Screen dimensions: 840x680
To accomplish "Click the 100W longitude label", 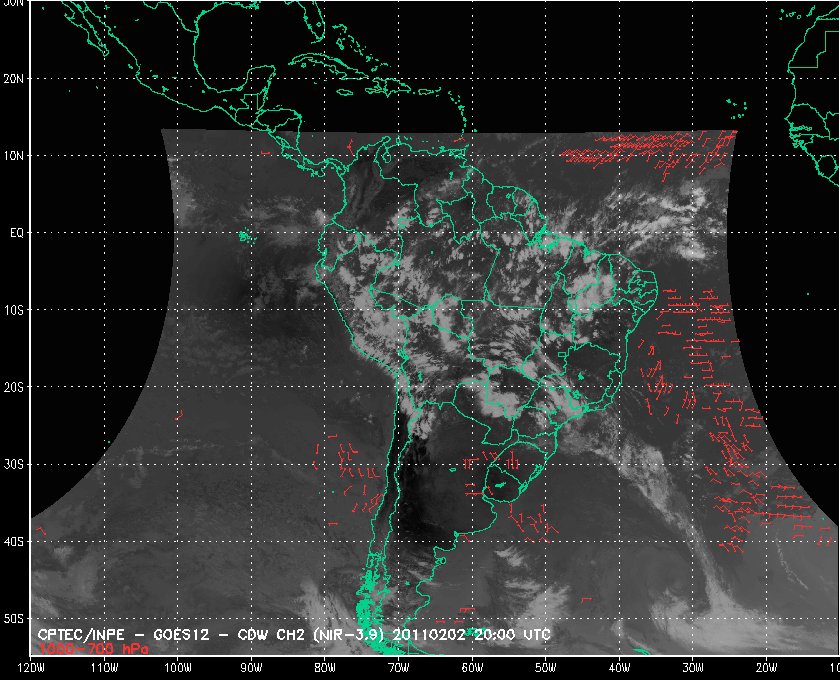I will coord(178,668).
